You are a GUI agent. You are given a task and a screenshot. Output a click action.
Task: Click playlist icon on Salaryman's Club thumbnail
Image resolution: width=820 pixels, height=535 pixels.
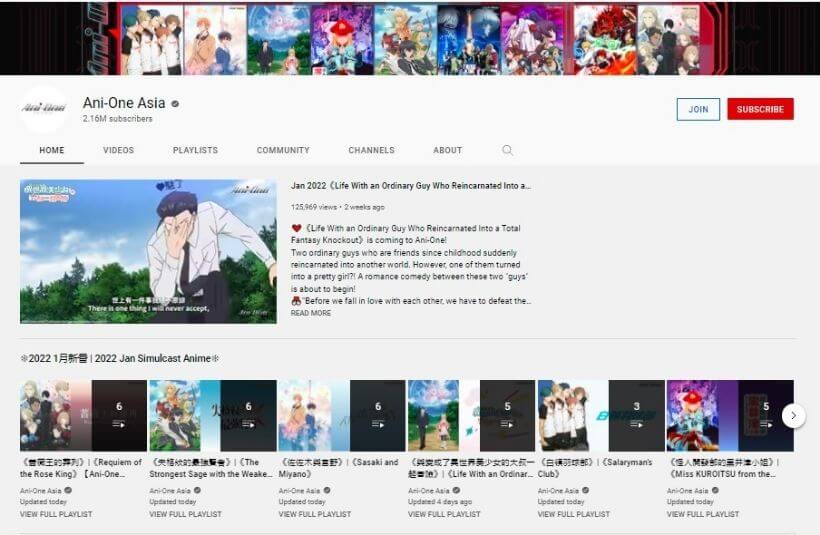(636, 424)
